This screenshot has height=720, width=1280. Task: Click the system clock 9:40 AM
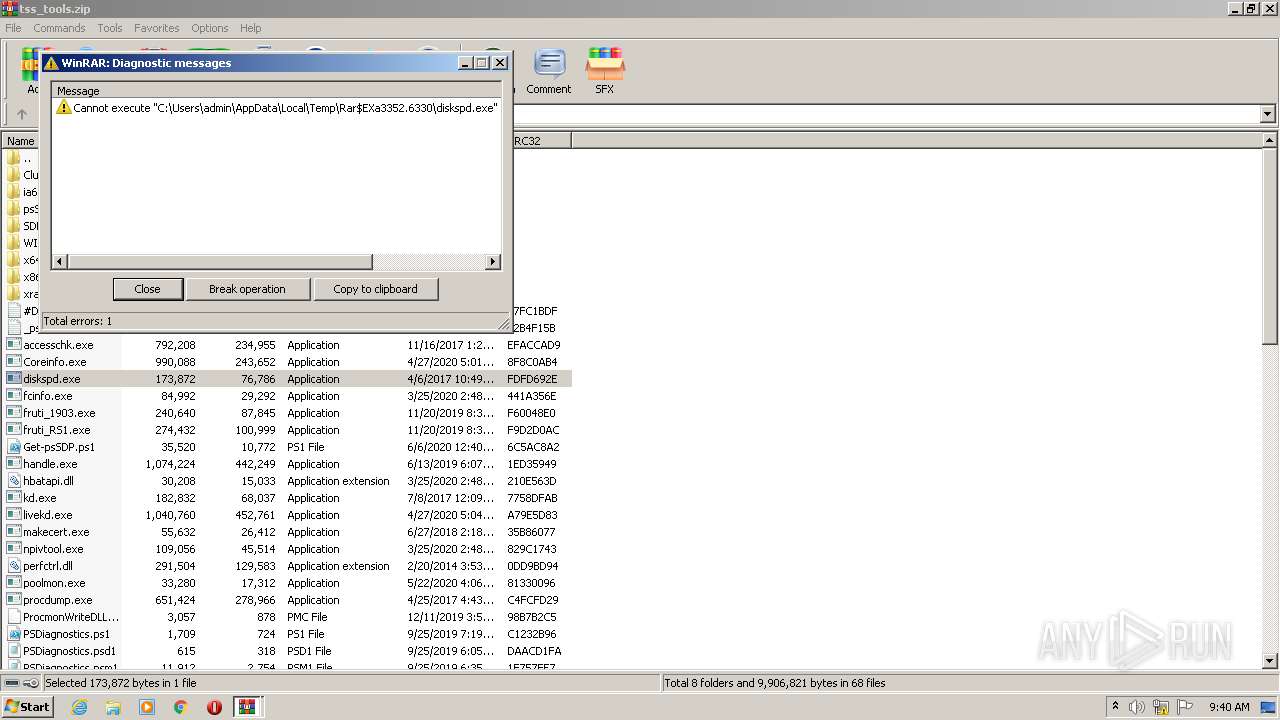[1229, 707]
